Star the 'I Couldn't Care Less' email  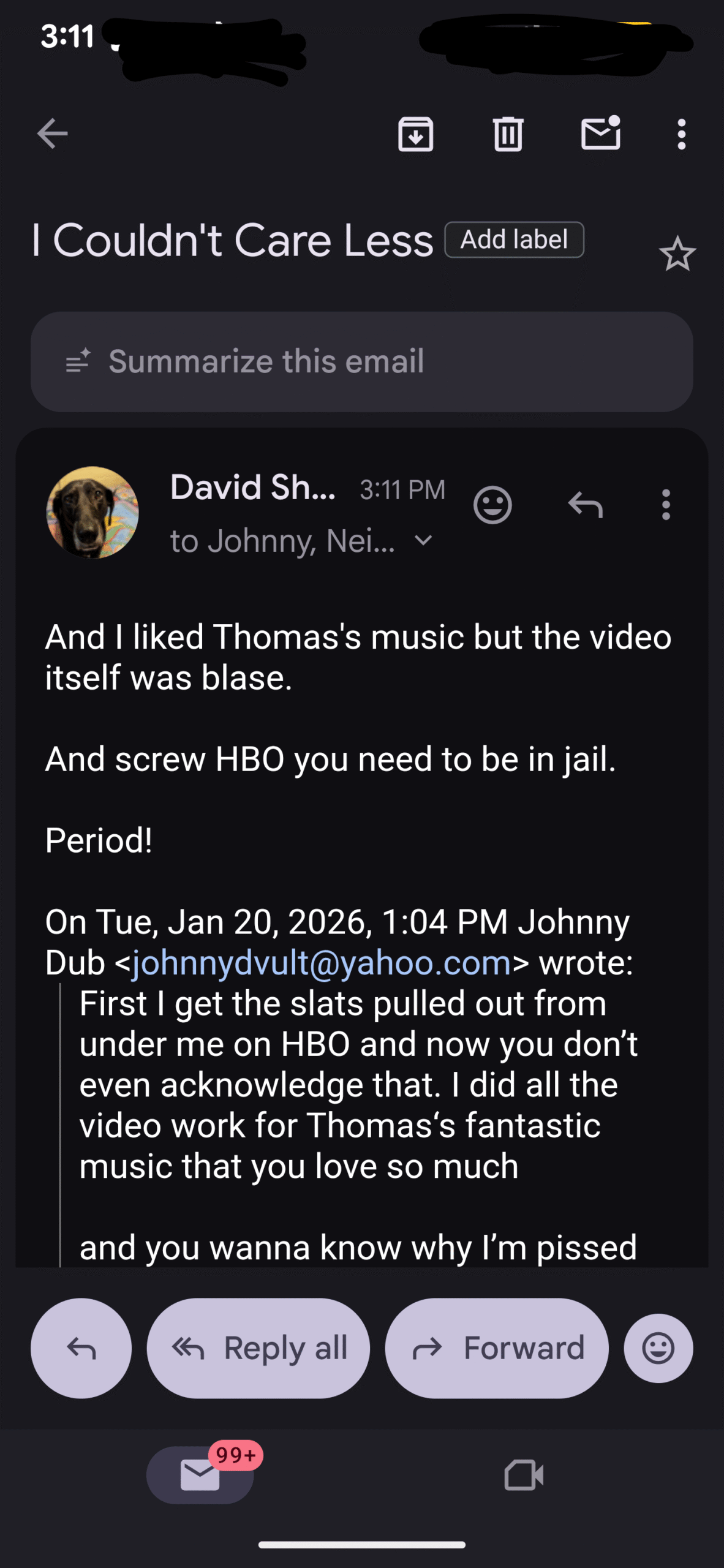coord(677,254)
